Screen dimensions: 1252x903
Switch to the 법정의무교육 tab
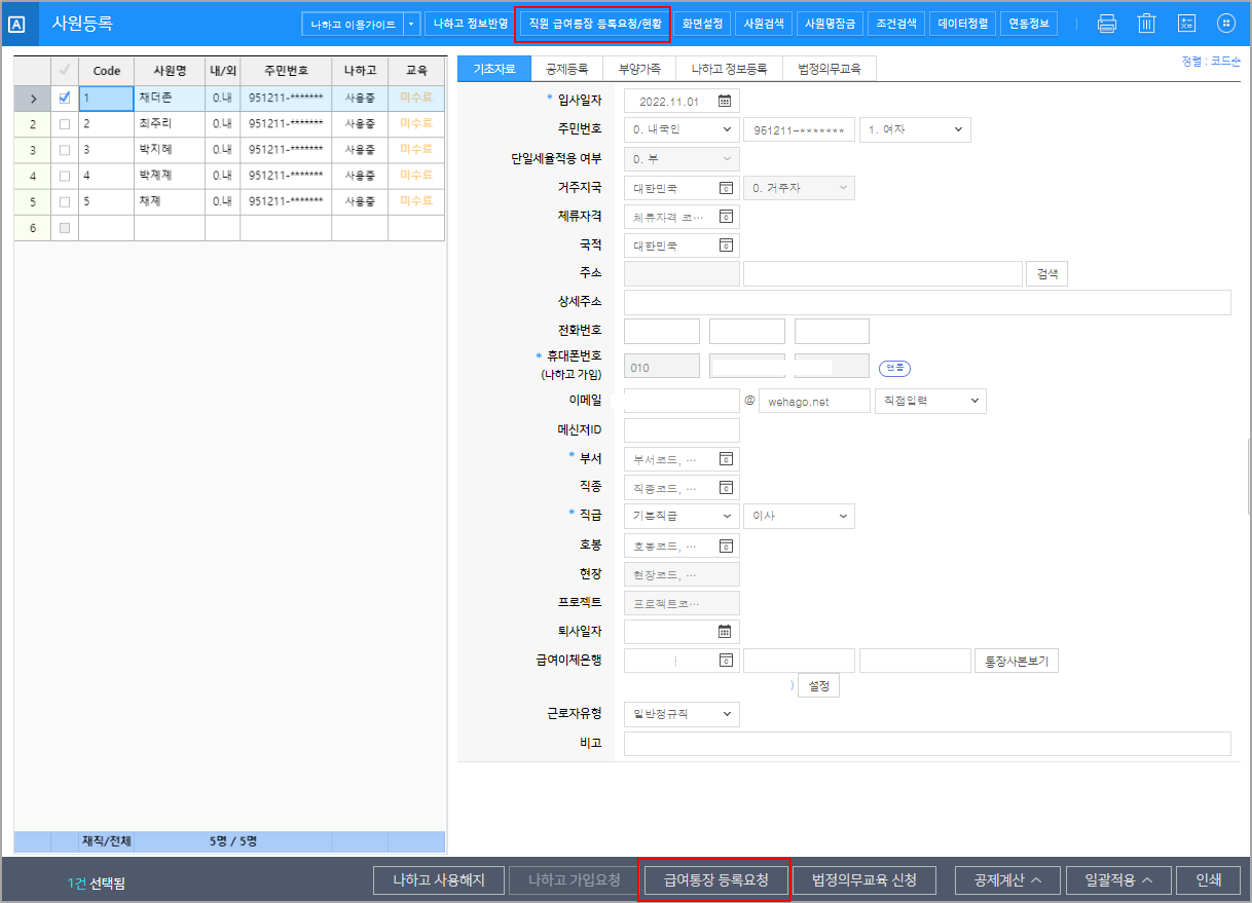point(830,69)
